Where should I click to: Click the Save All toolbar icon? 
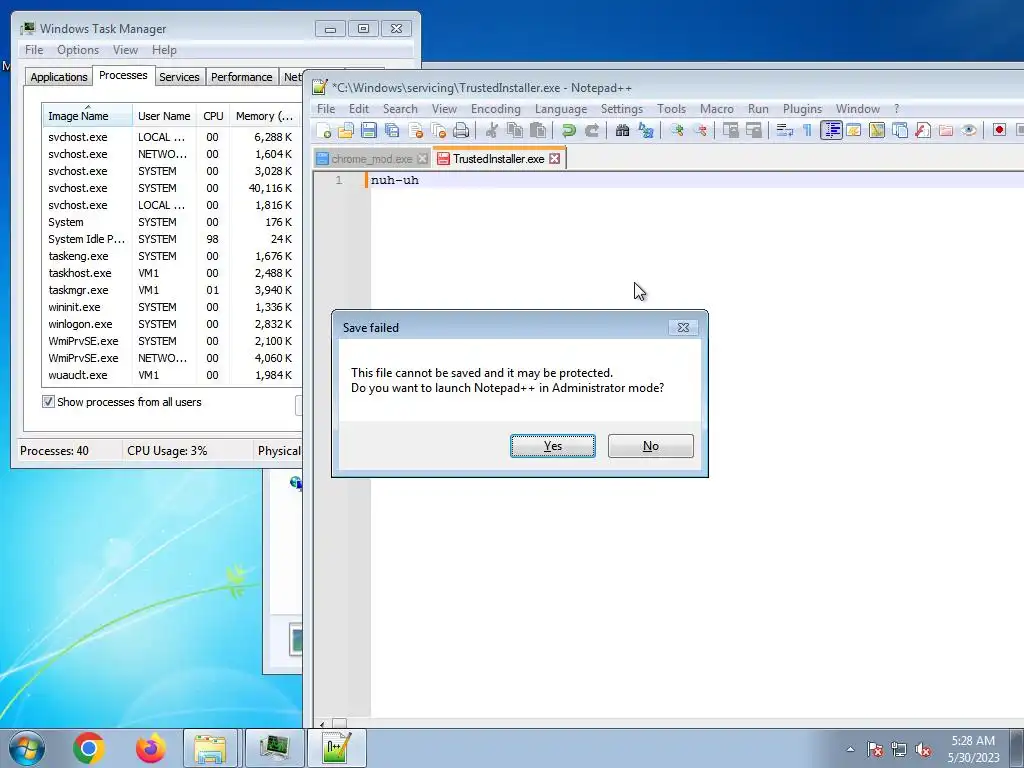click(392, 131)
